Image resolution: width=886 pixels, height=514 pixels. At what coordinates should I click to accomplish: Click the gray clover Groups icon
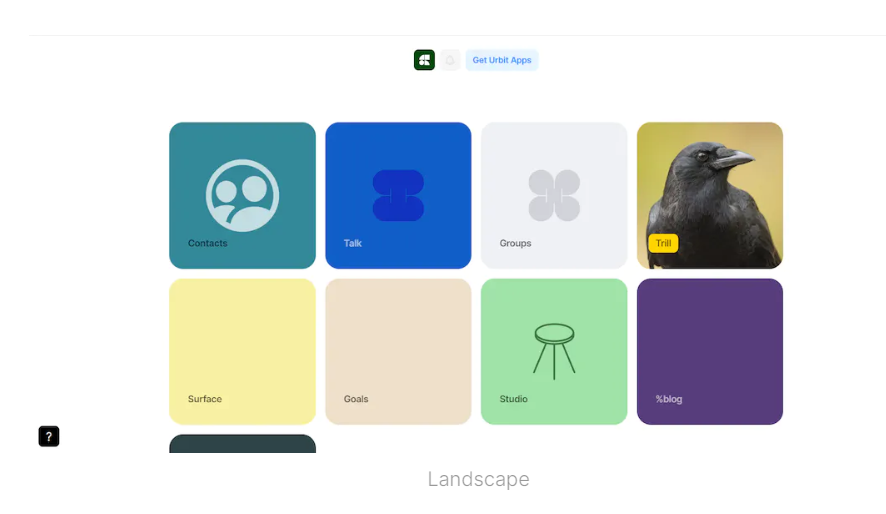[x=554, y=195]
